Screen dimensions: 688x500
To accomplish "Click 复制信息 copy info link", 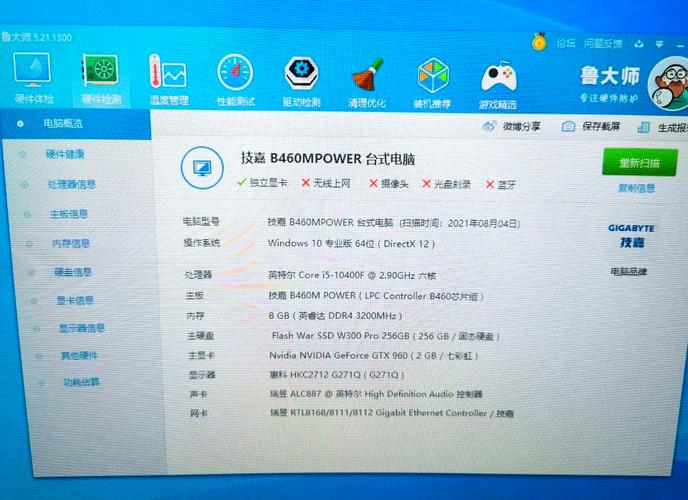I will click(636, 188).
